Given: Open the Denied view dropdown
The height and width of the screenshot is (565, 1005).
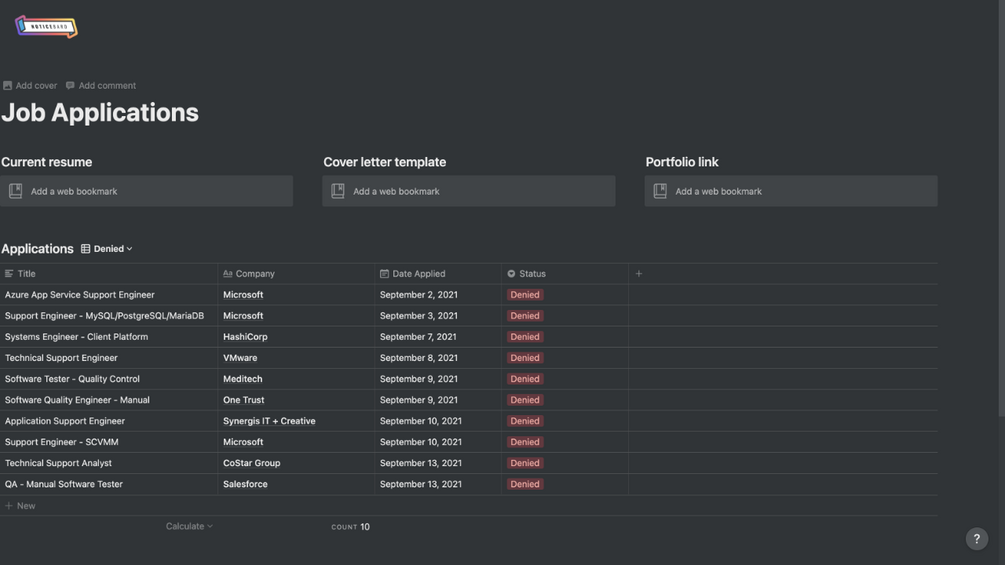Looking at the screenshot, I should coord(108,249).
